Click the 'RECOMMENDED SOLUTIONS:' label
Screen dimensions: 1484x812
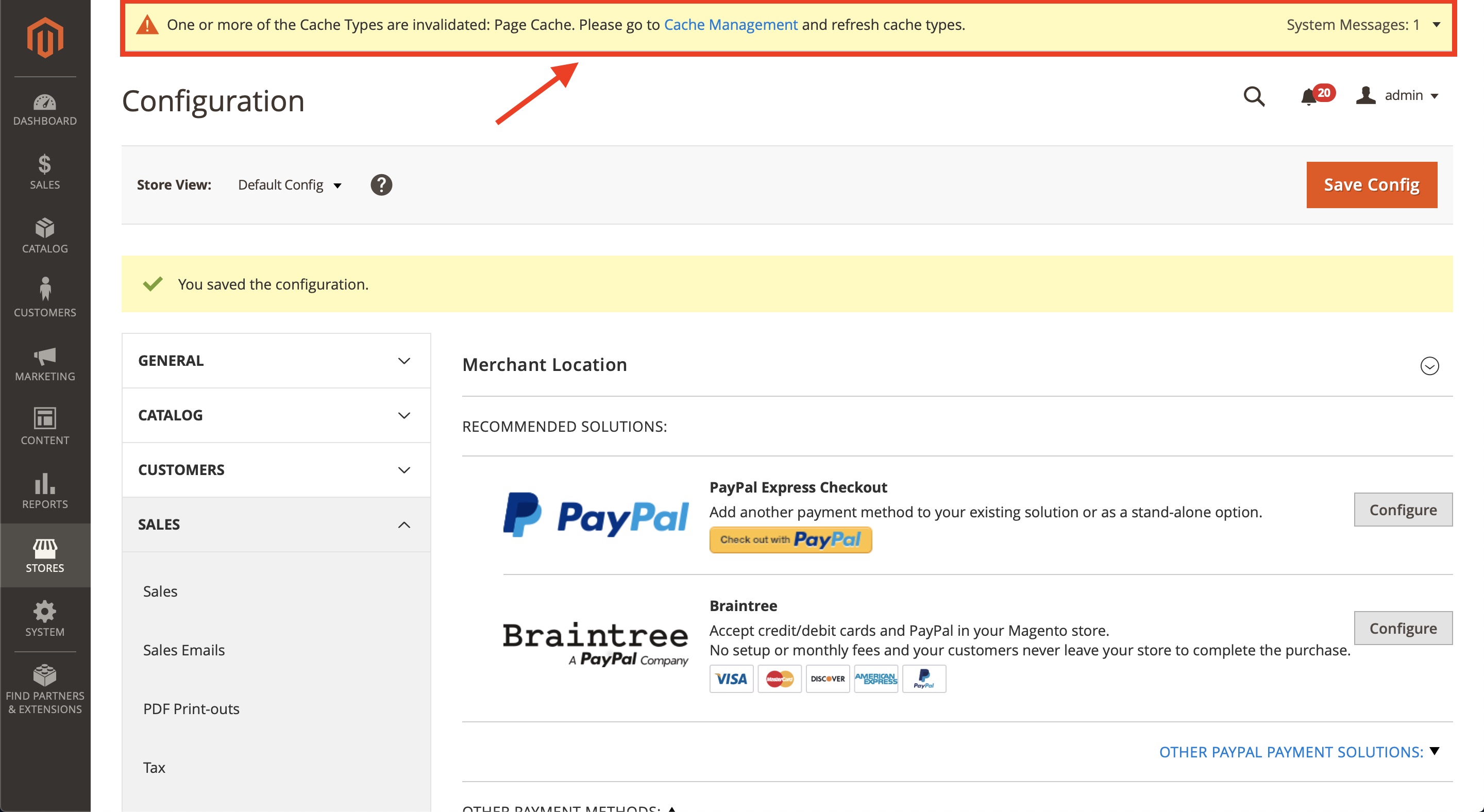coord(565,426)
